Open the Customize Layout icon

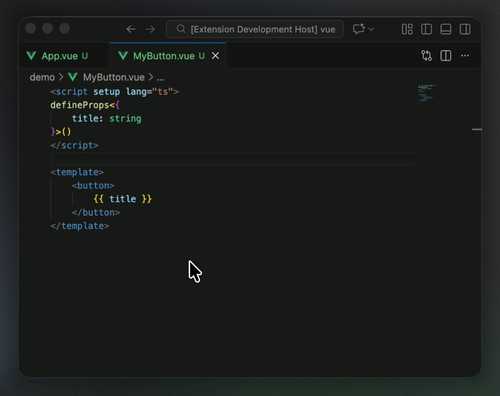[x=407, y=29]
